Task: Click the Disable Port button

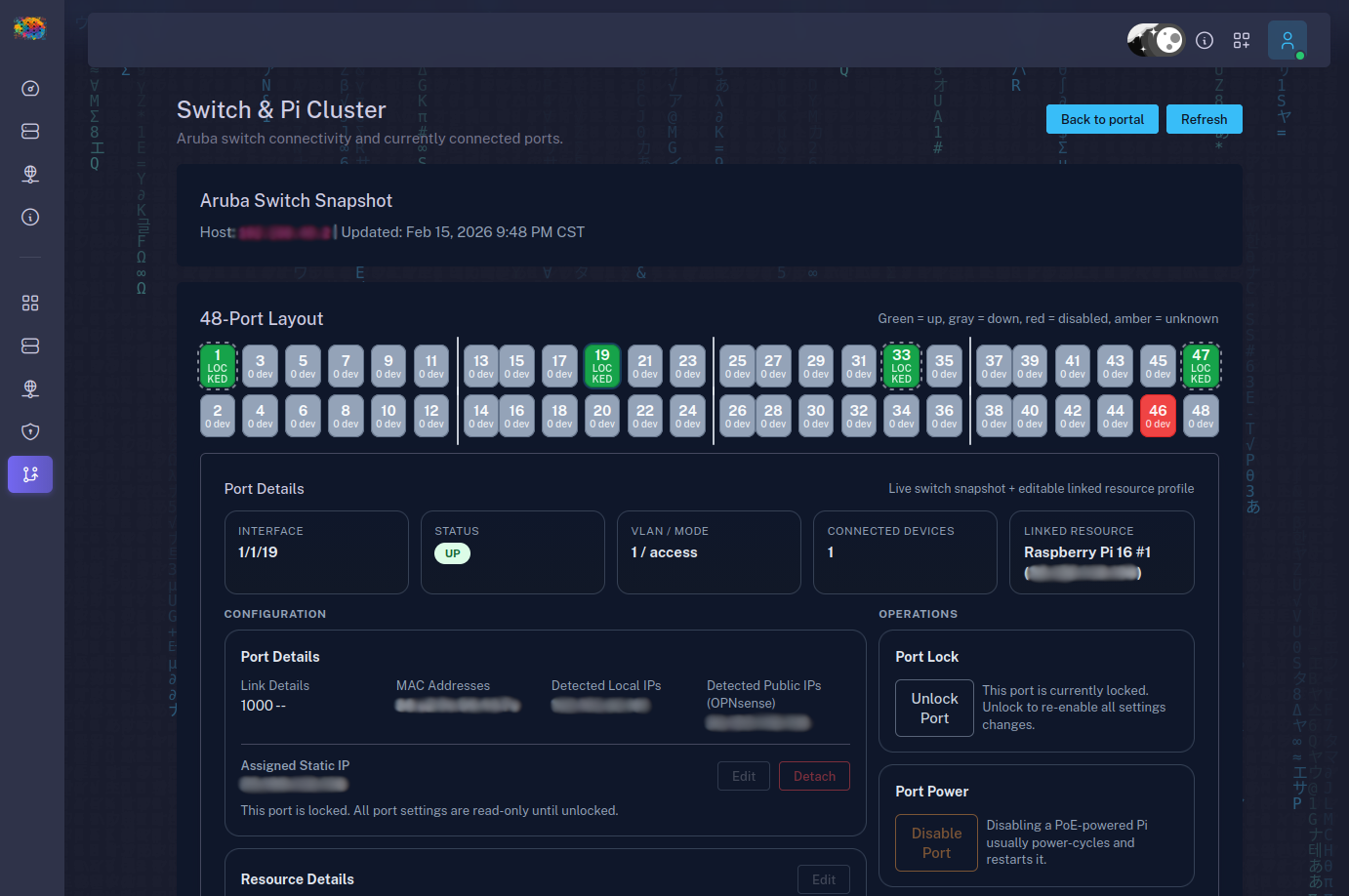Action: (x=936, y=842)
